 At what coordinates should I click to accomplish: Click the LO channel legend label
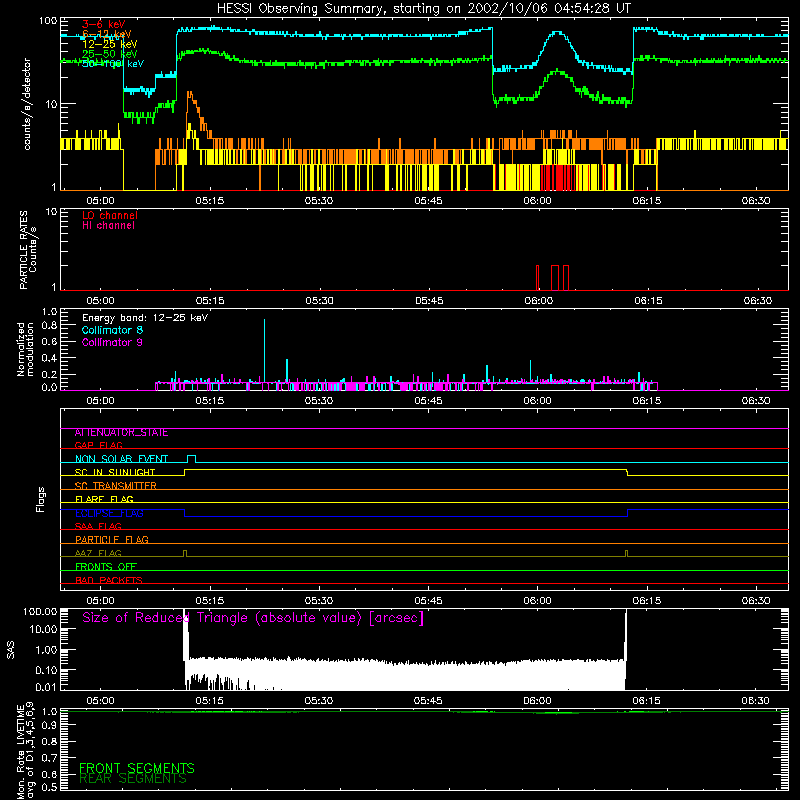[x=110, y=215]
